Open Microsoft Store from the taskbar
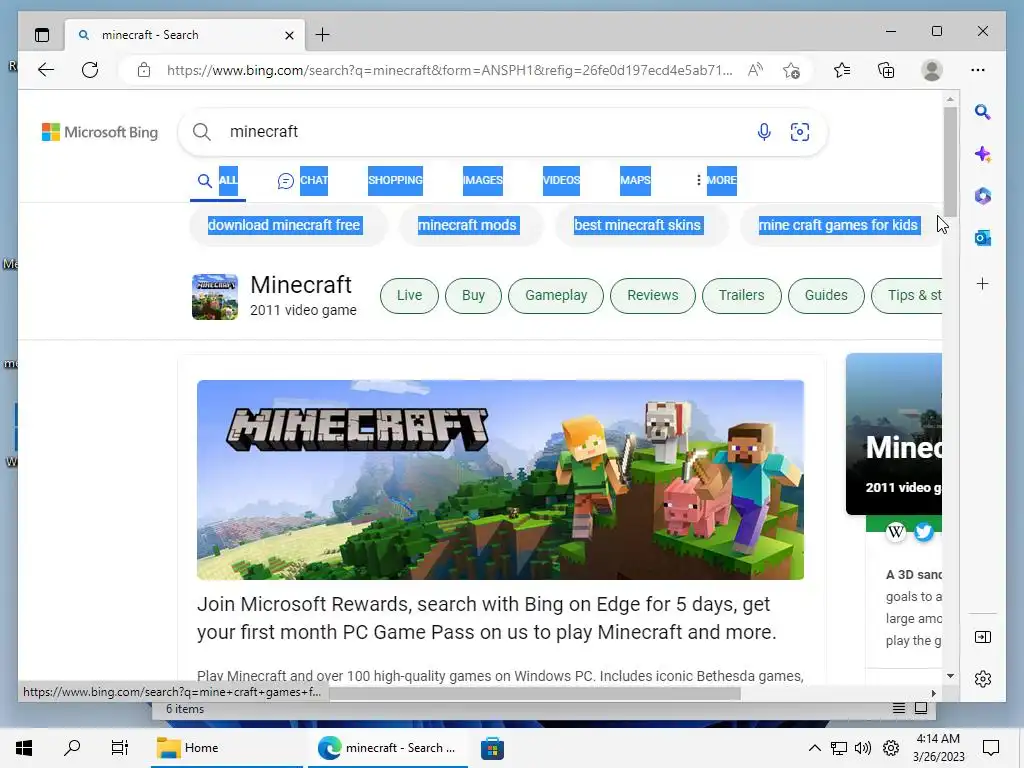 click(x=492, y=748)
